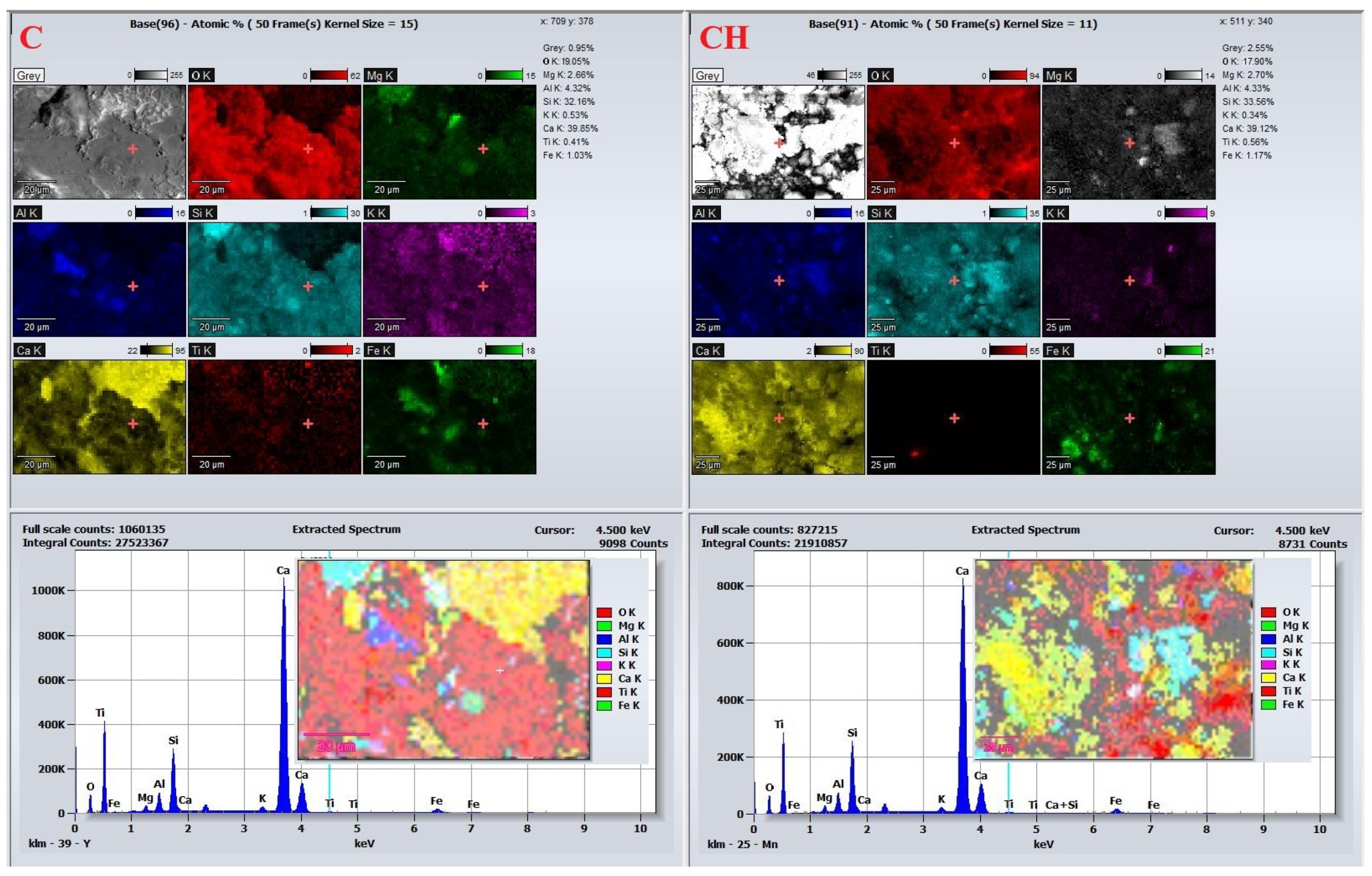The image size is (1372, 876).
Task: Click the Al K blue swatch in left legend
Action: (x=604, y=639)
